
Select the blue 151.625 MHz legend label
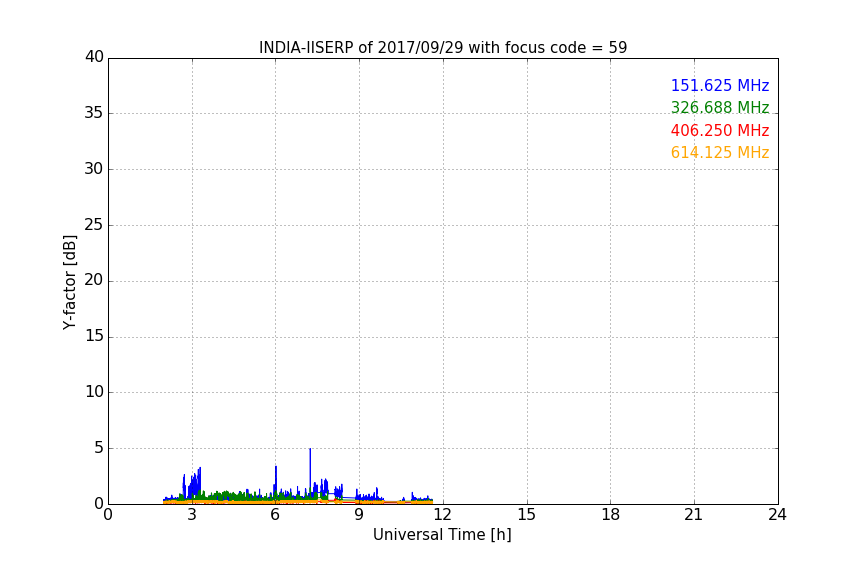[720, 85]
